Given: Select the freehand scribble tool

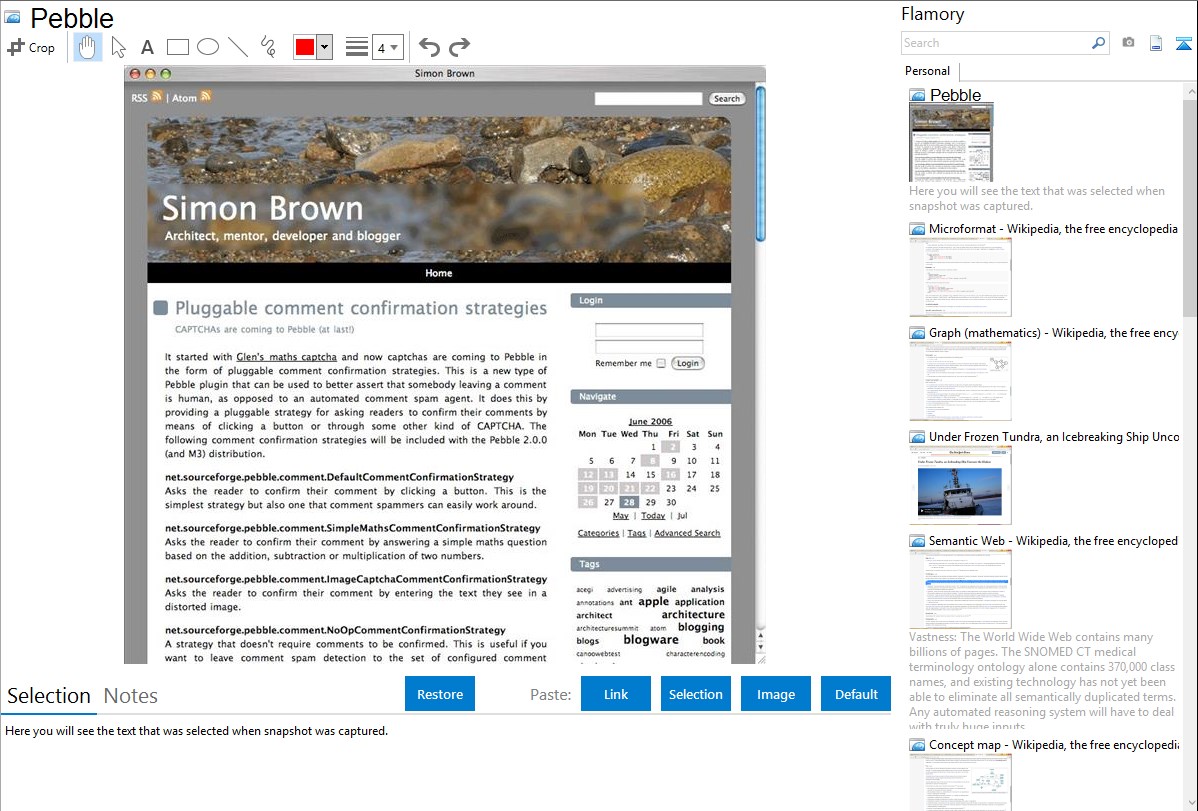Looking at the screenshot, I should coord(268,47).
